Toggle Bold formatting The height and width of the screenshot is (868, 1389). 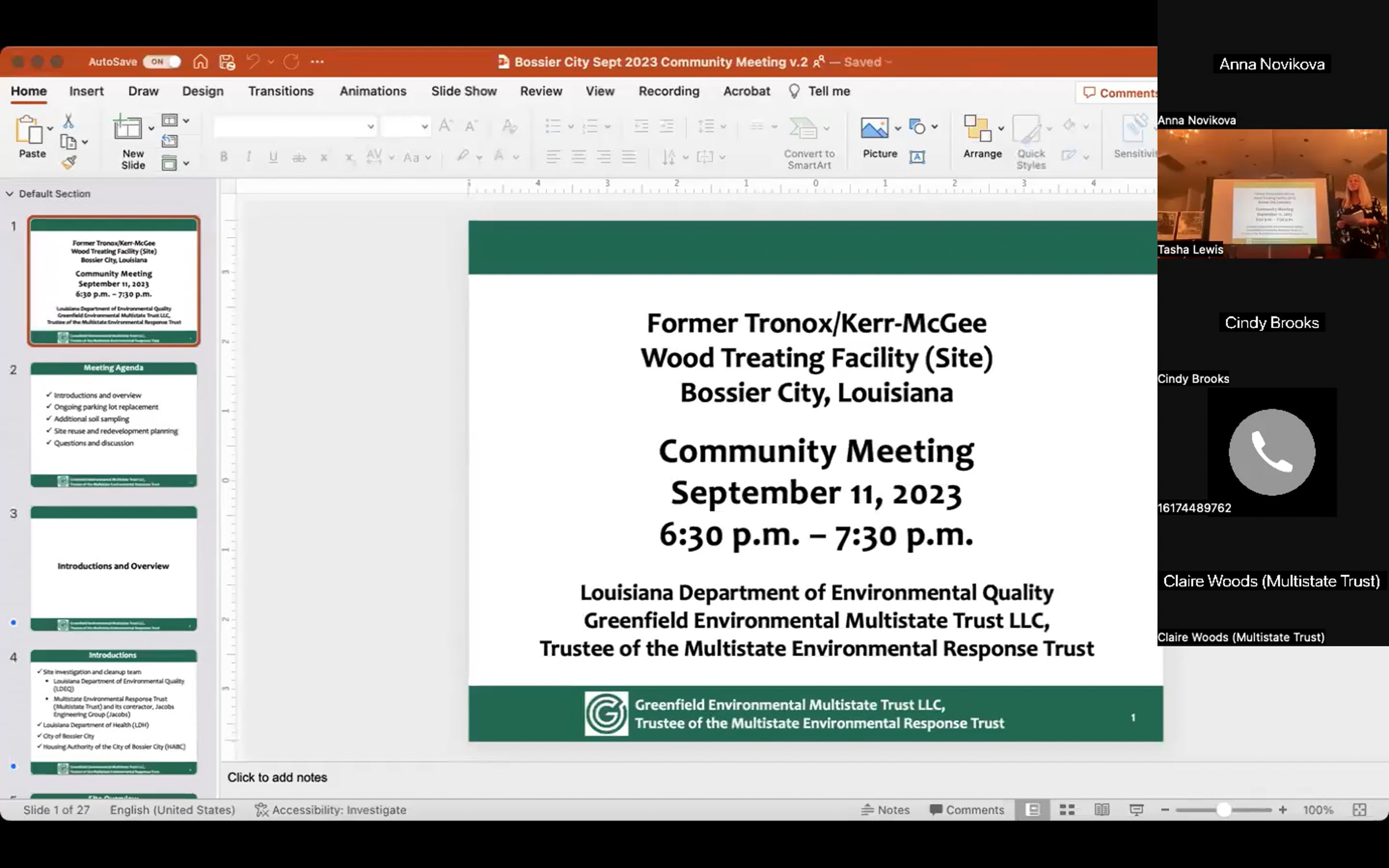tap(224, 156)
